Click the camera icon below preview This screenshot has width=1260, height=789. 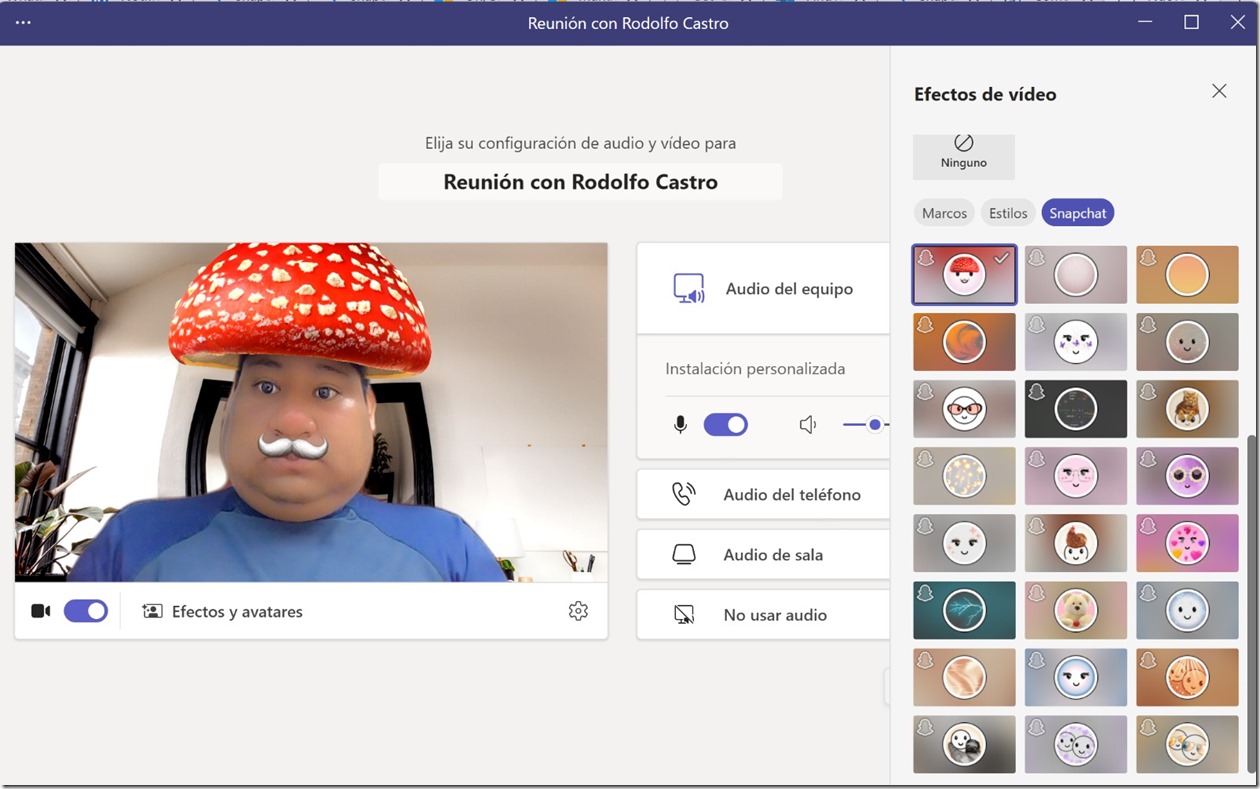tap(40, 611)
